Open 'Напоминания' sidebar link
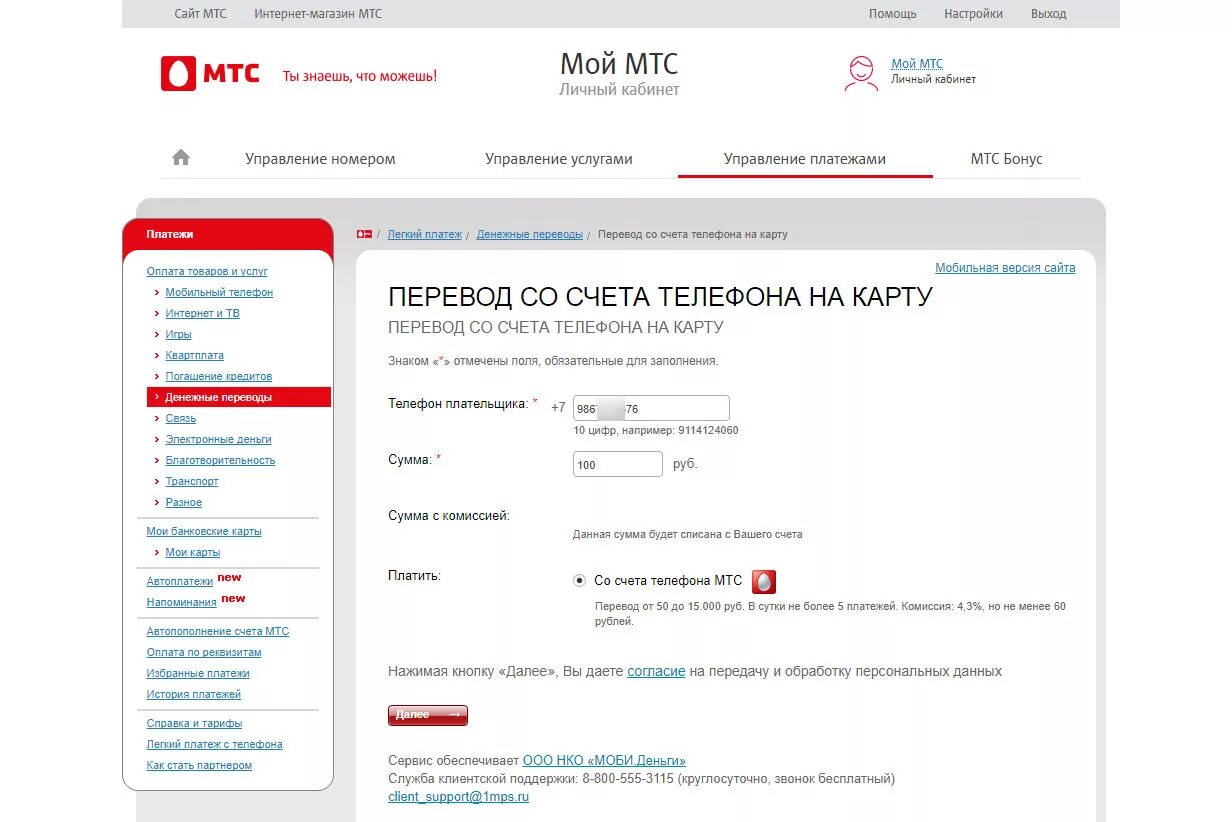The image size is (1232, 822). click(x=181, y=602)
